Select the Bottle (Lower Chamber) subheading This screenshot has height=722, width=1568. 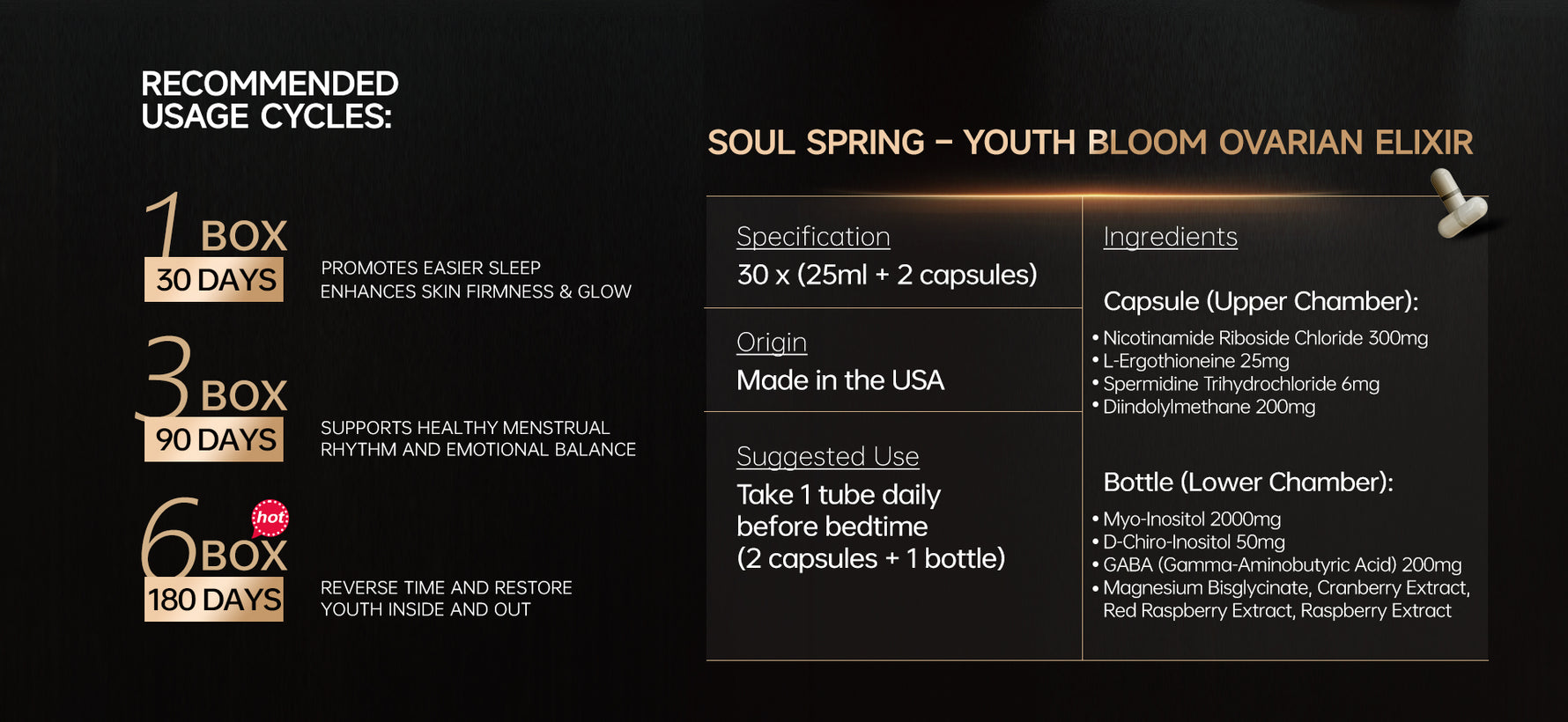coord(1248,483)
